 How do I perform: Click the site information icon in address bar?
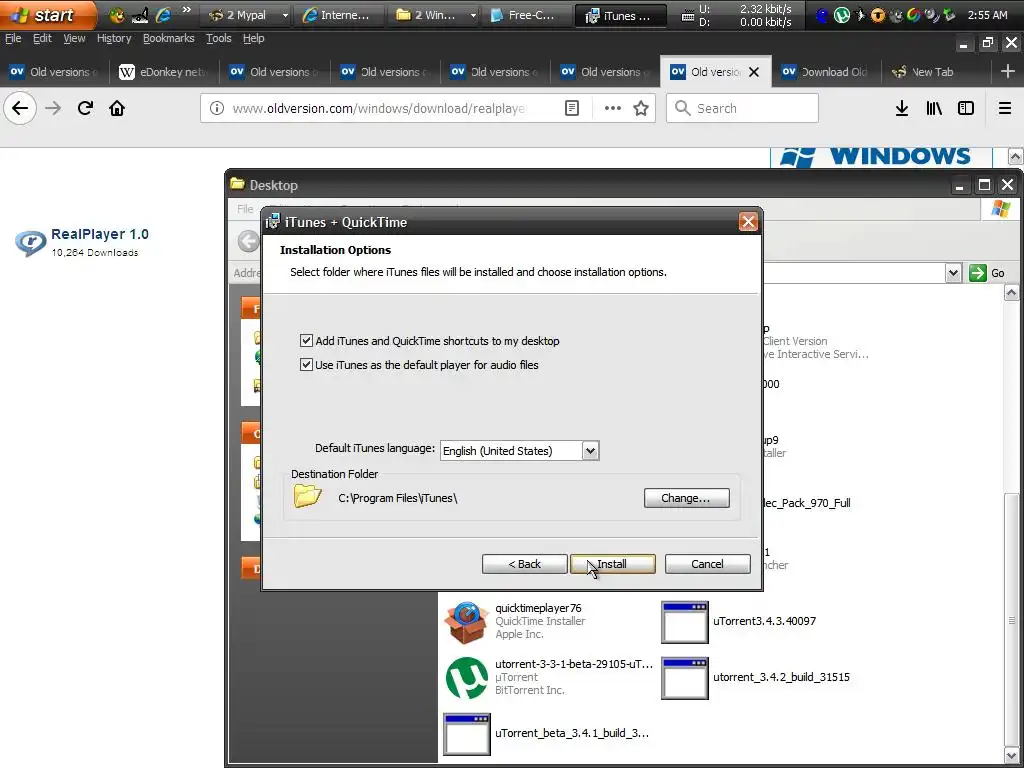217,108
